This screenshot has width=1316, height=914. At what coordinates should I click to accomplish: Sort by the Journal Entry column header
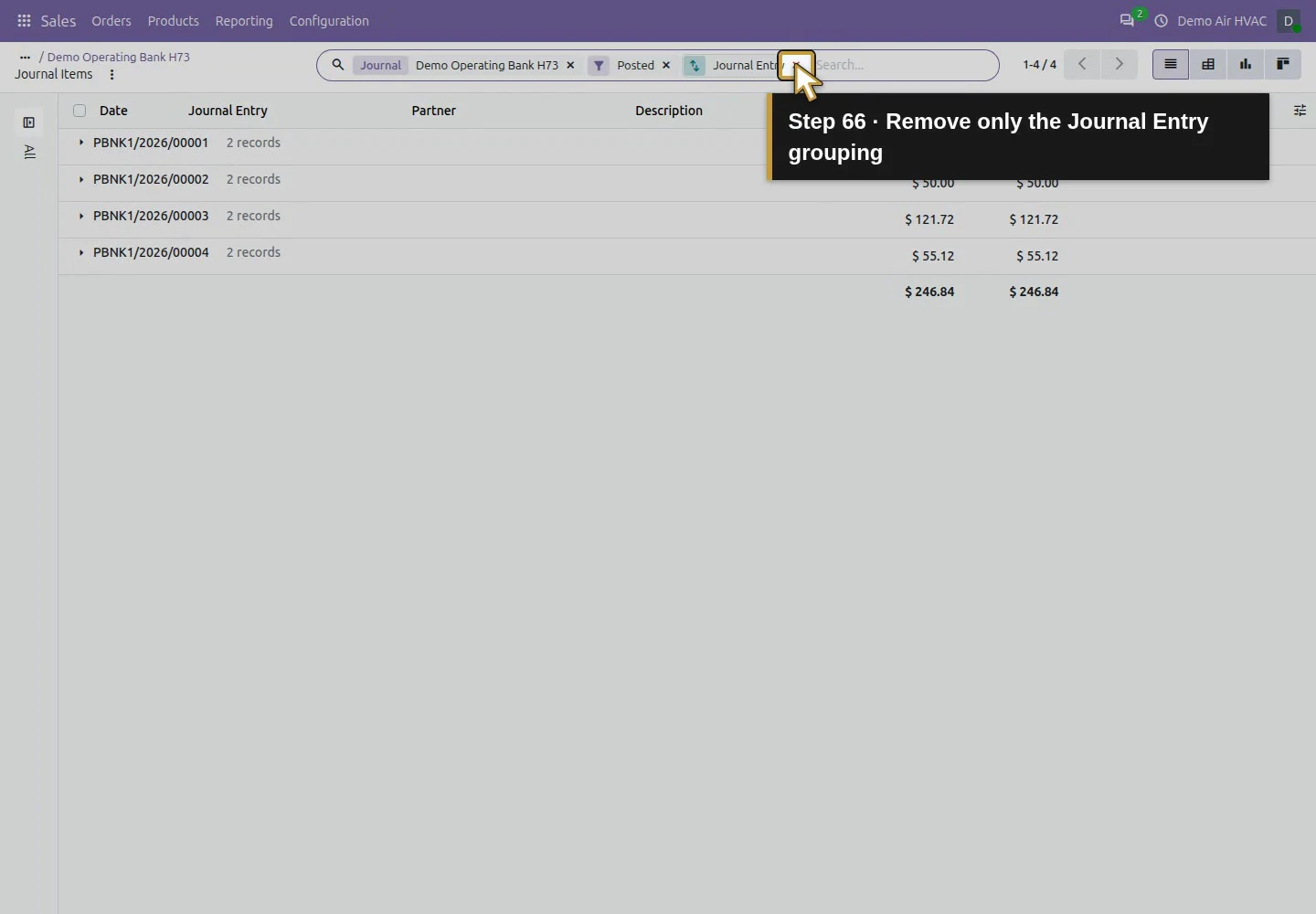click(228, 111)
